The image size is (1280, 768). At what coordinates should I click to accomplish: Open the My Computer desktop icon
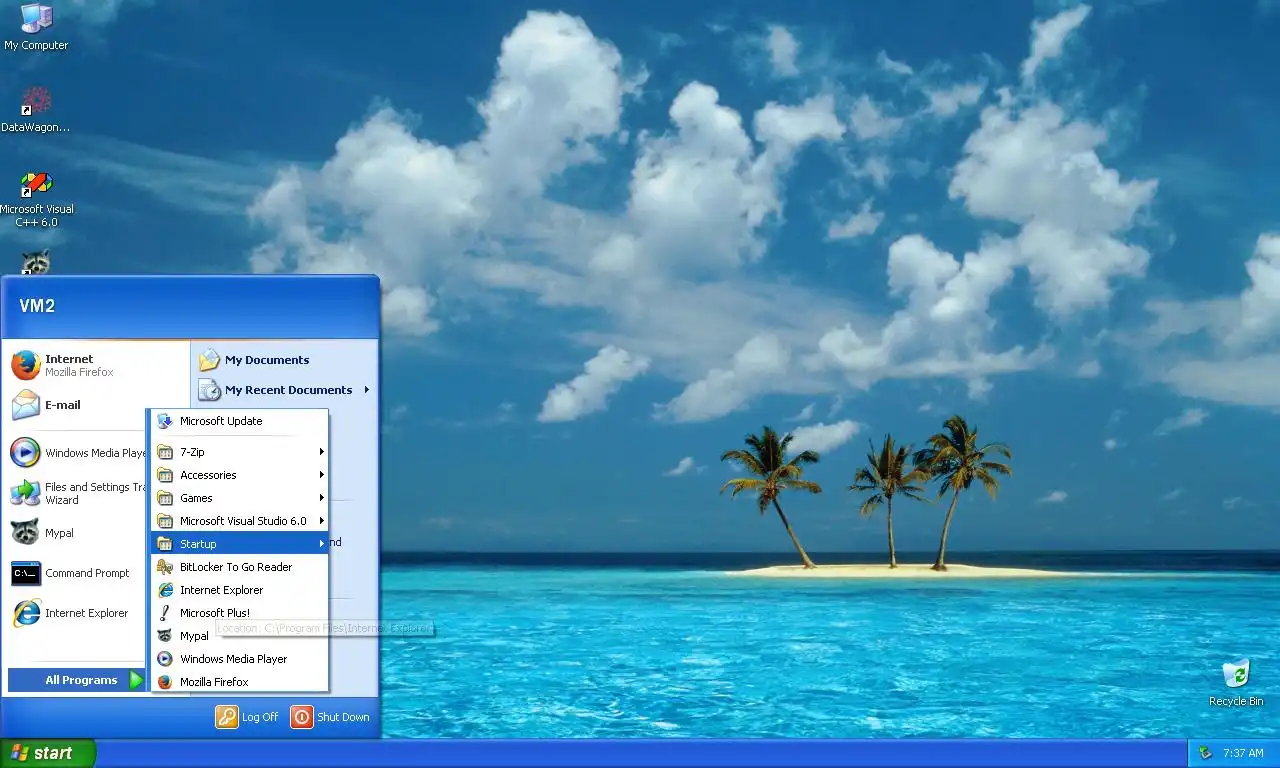coord(36,27)
